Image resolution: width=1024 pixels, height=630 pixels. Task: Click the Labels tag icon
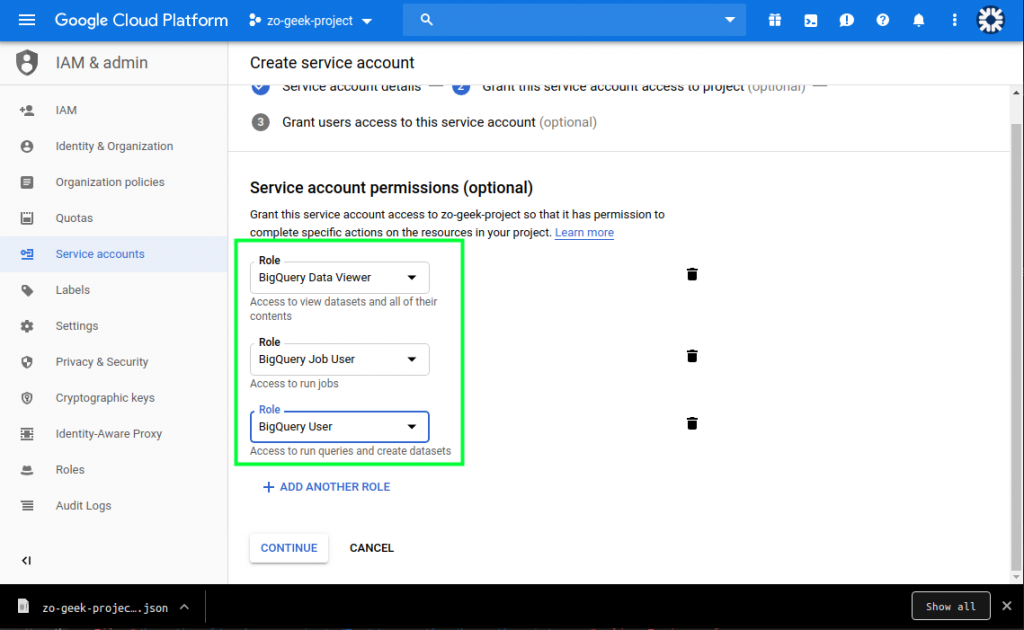[x=27, y=290]
